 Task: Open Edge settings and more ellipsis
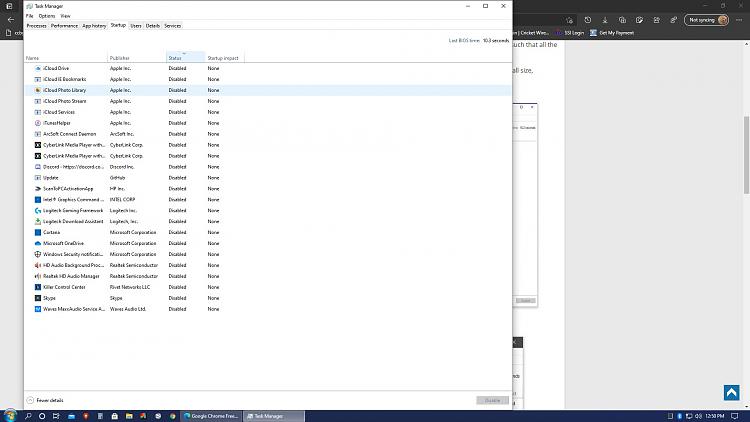tap(739, 20)
